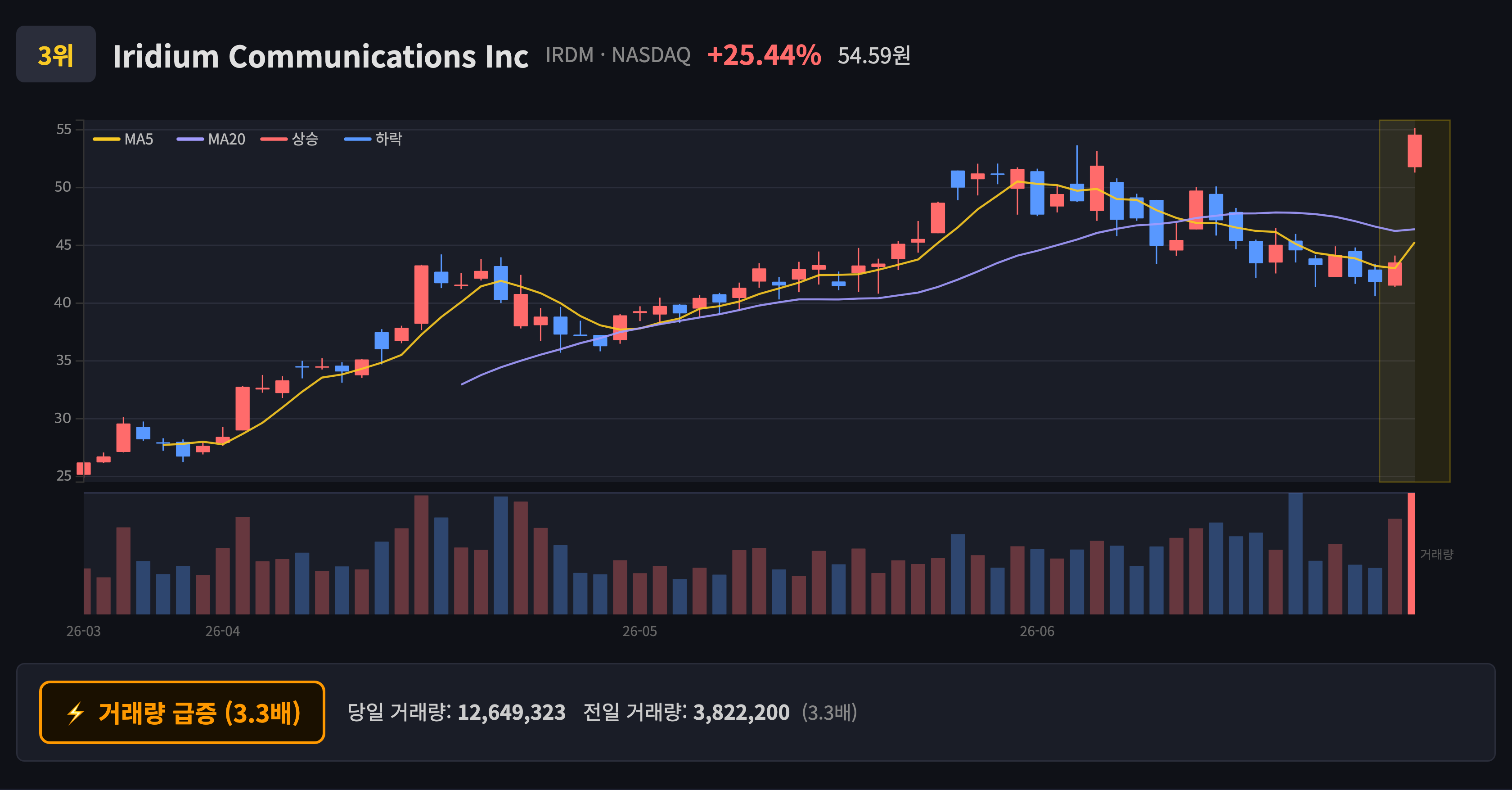This screenshot has width=1512, height=790.
Task: Click the 하락 legend label
Action: click(388, 139)
